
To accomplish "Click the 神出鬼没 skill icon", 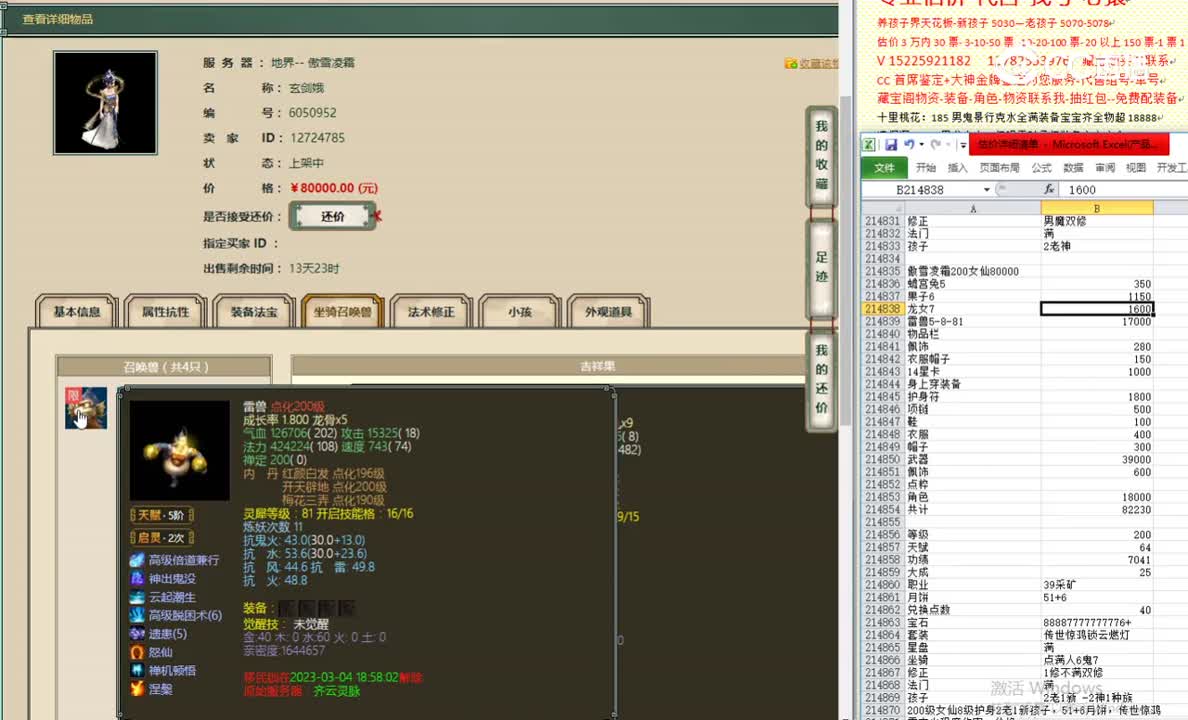I will (137, 578).
